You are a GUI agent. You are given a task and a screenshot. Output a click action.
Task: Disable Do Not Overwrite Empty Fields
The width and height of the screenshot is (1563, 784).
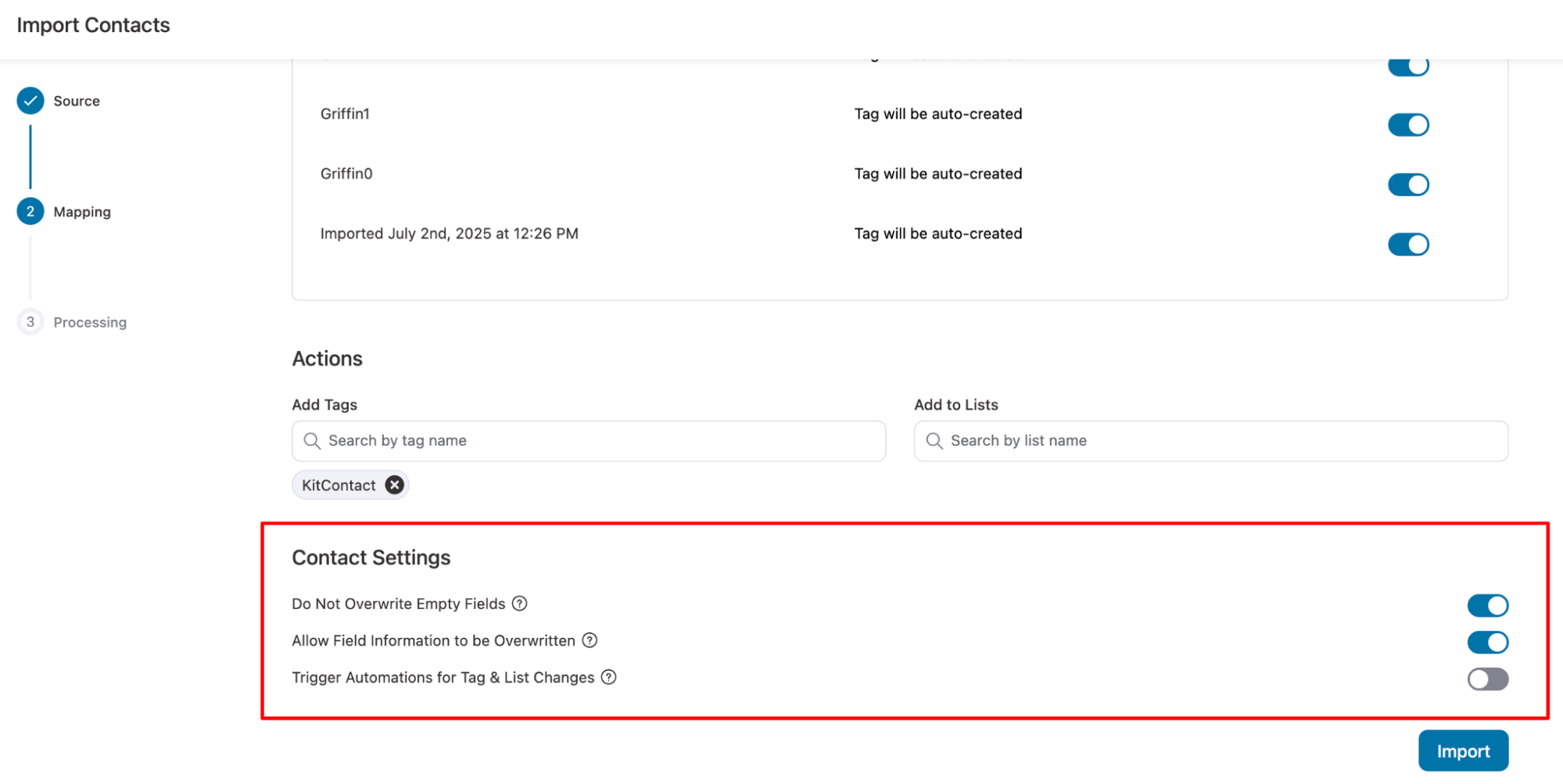pos(1487,606)
